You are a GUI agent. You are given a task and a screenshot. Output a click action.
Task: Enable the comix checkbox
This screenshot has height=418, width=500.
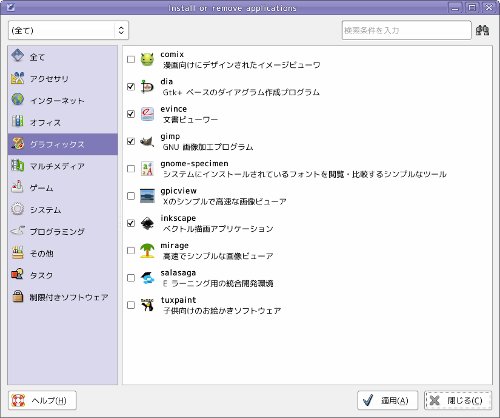131,59
